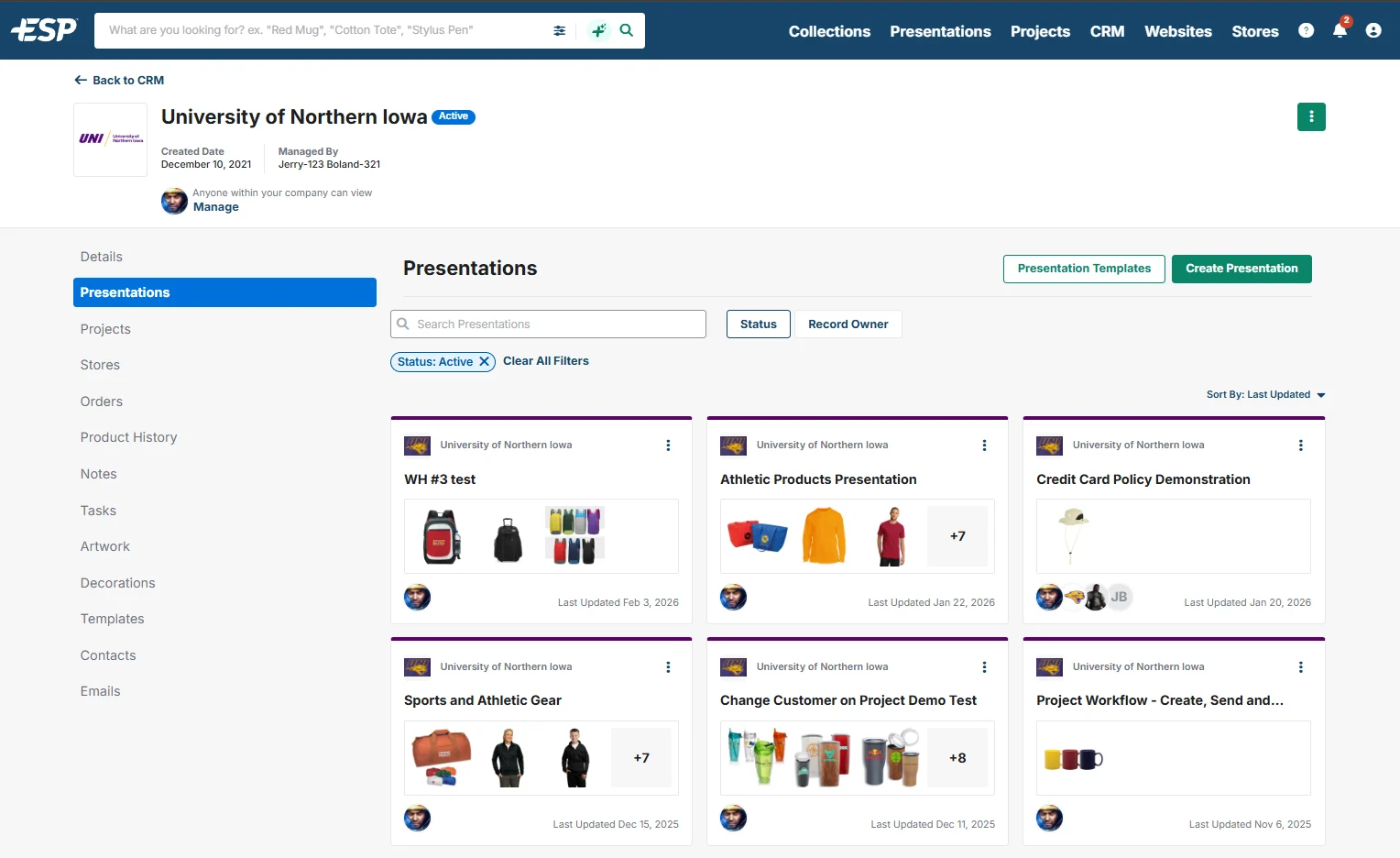Click the Manage access link
This screenshot has width=1400, height=858.
click(216, 207)
